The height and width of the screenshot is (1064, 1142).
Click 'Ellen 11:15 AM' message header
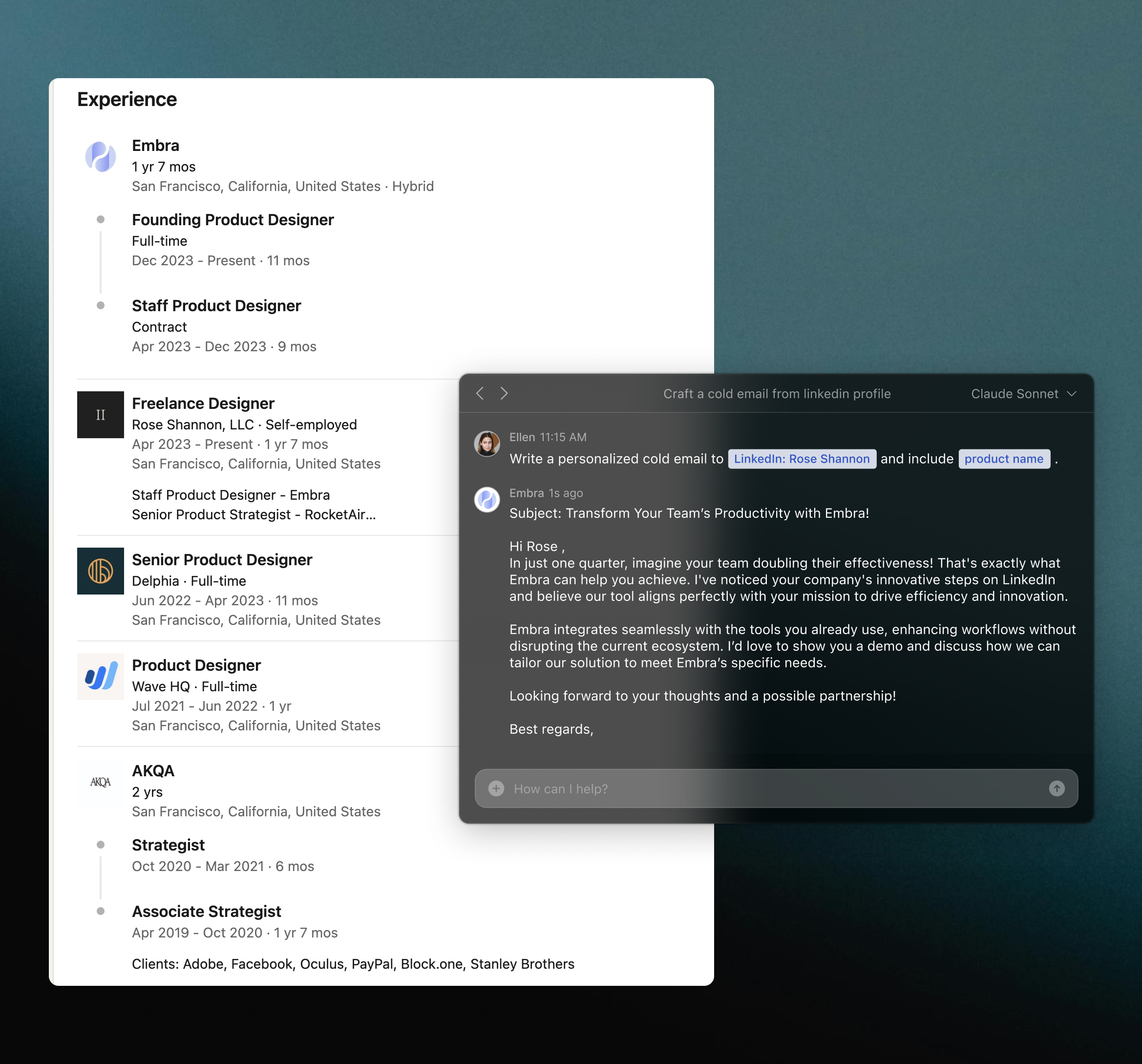548,437
